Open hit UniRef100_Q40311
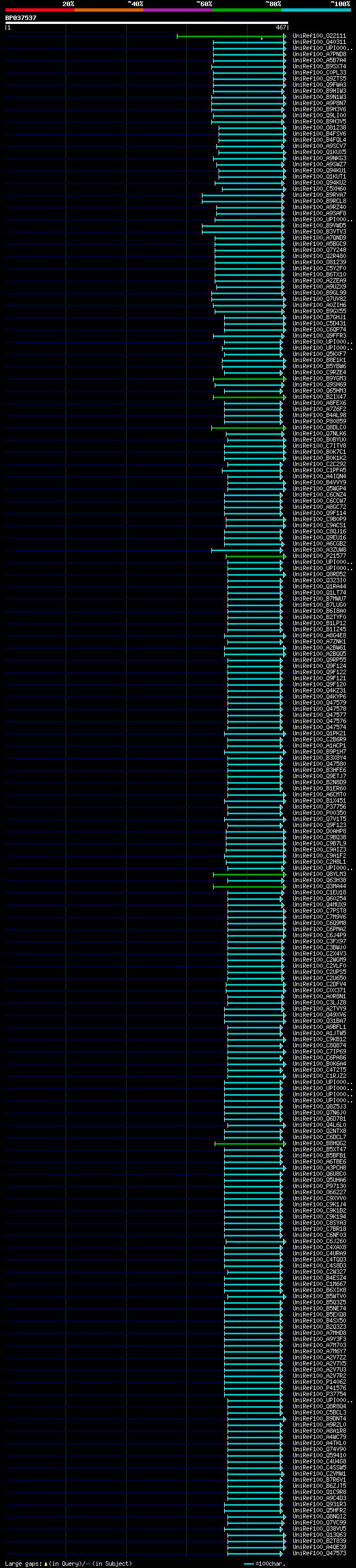The width and height of the screenshot is (356, 1568). click(x=319, y=42)
